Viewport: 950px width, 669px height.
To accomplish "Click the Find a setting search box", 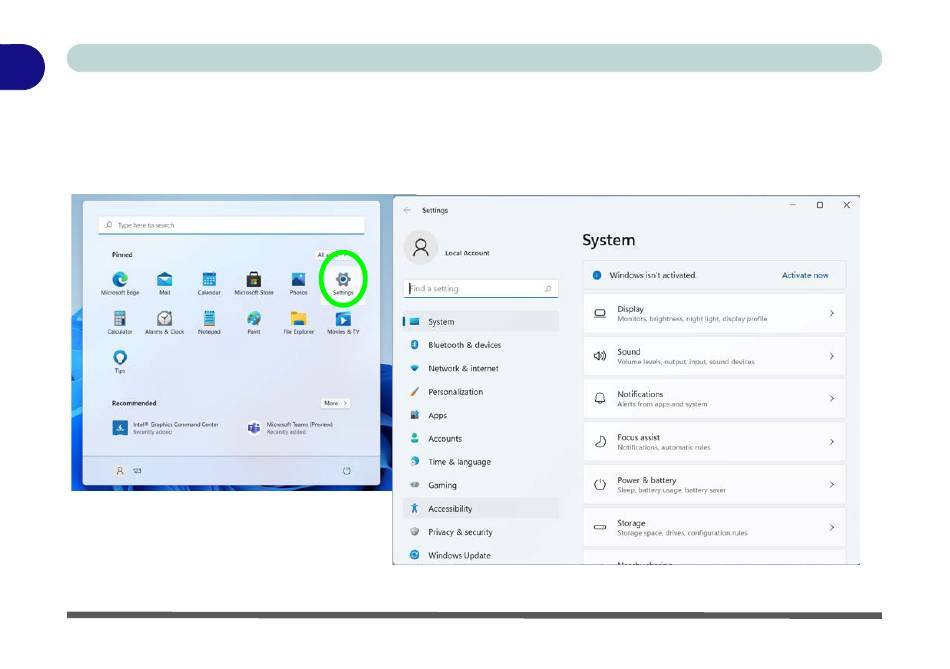I will tap(480, 289).
